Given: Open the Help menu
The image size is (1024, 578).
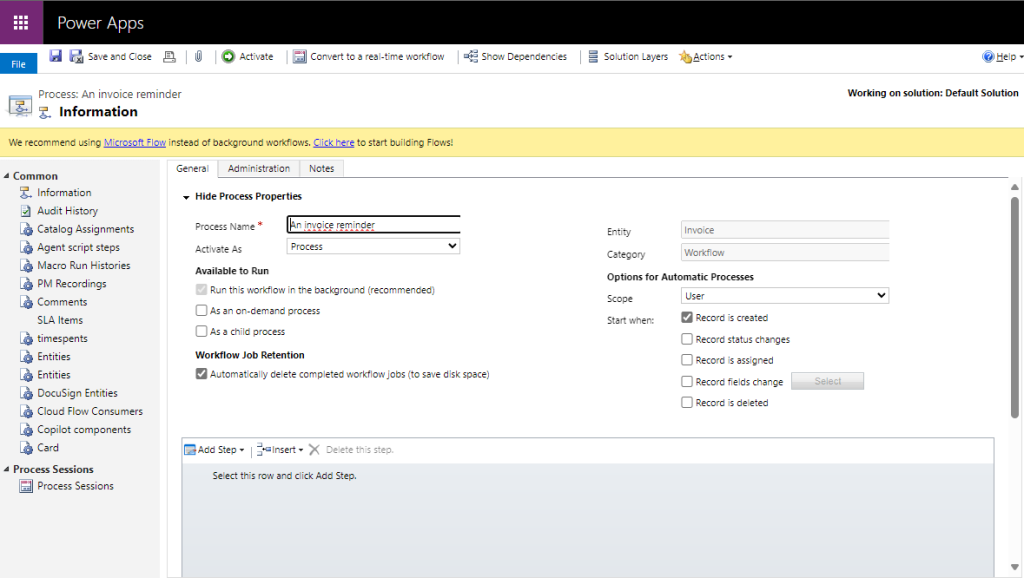Looking at the screenshot, I should click(x=1002, y=57).
